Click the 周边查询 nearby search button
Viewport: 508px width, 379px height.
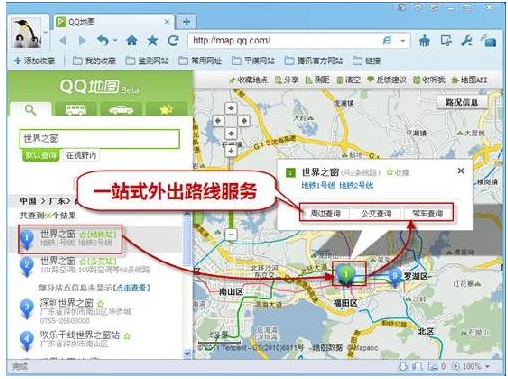pos(325,213)
